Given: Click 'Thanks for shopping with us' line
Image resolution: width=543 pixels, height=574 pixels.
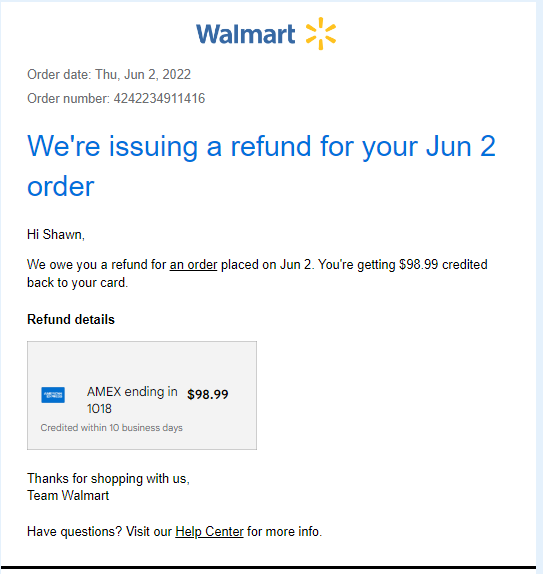Looking at the screenshot, I should pos(108,478).
